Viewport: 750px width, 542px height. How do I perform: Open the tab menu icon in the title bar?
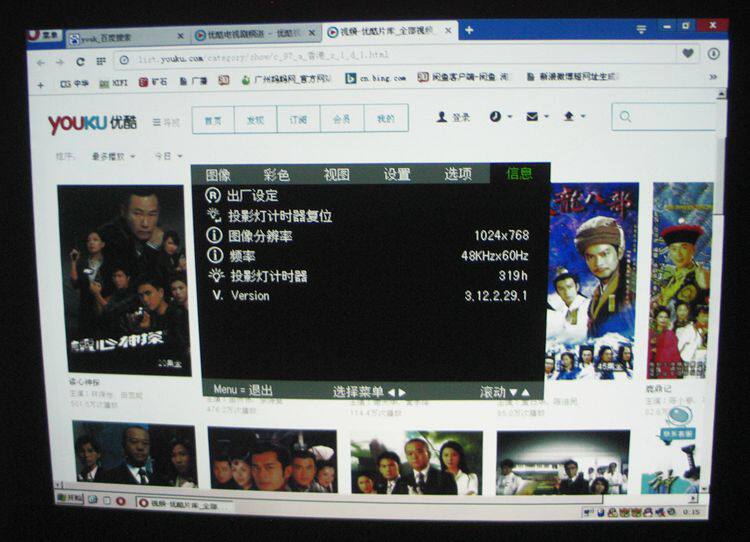pos(641,30)
